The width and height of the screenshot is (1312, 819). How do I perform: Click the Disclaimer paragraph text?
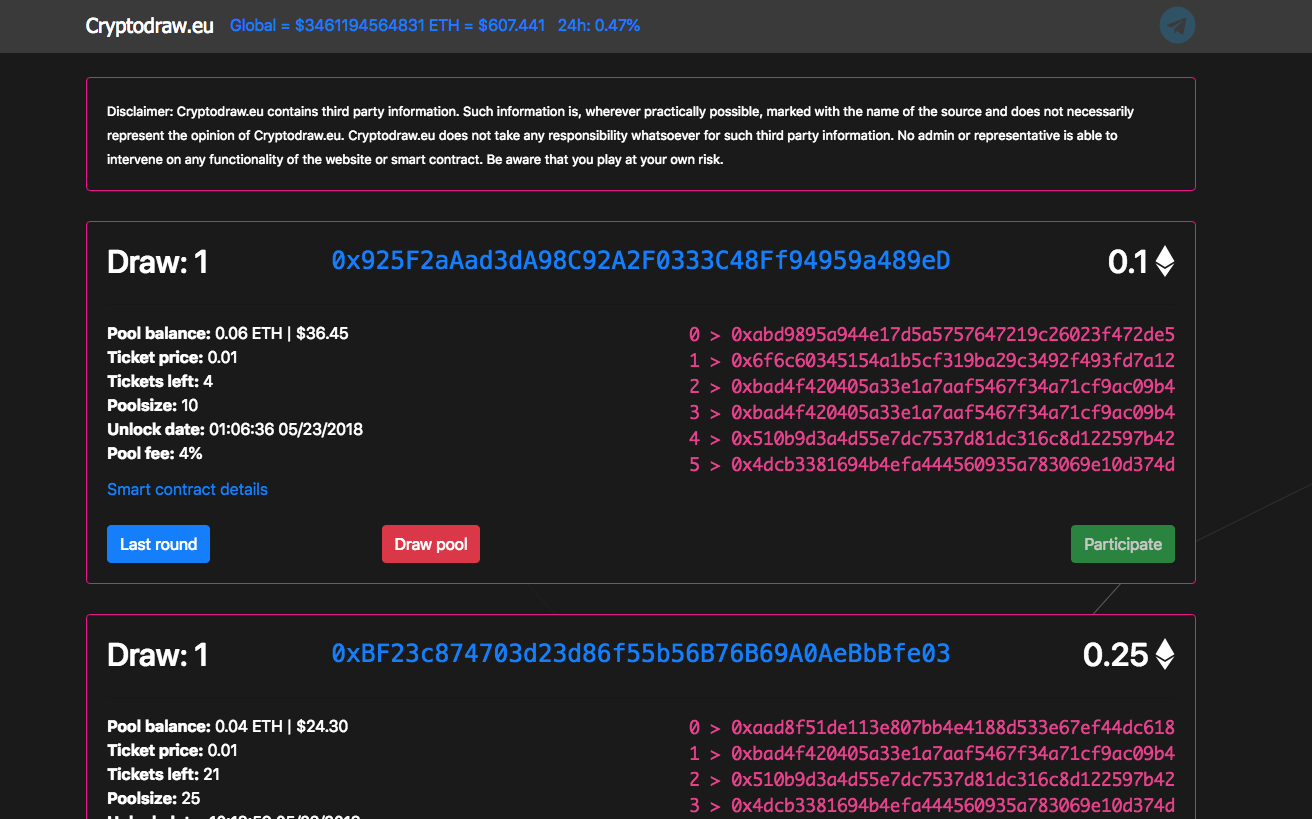pos(620,135)
